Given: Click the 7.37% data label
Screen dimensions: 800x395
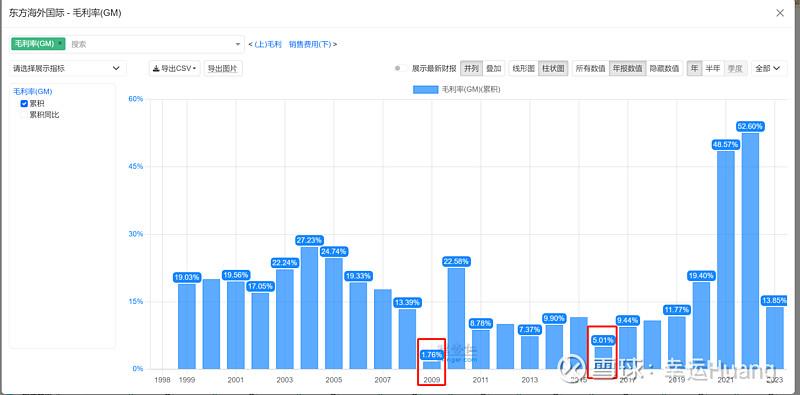Looking at the screenshot, I should point(530,330).
